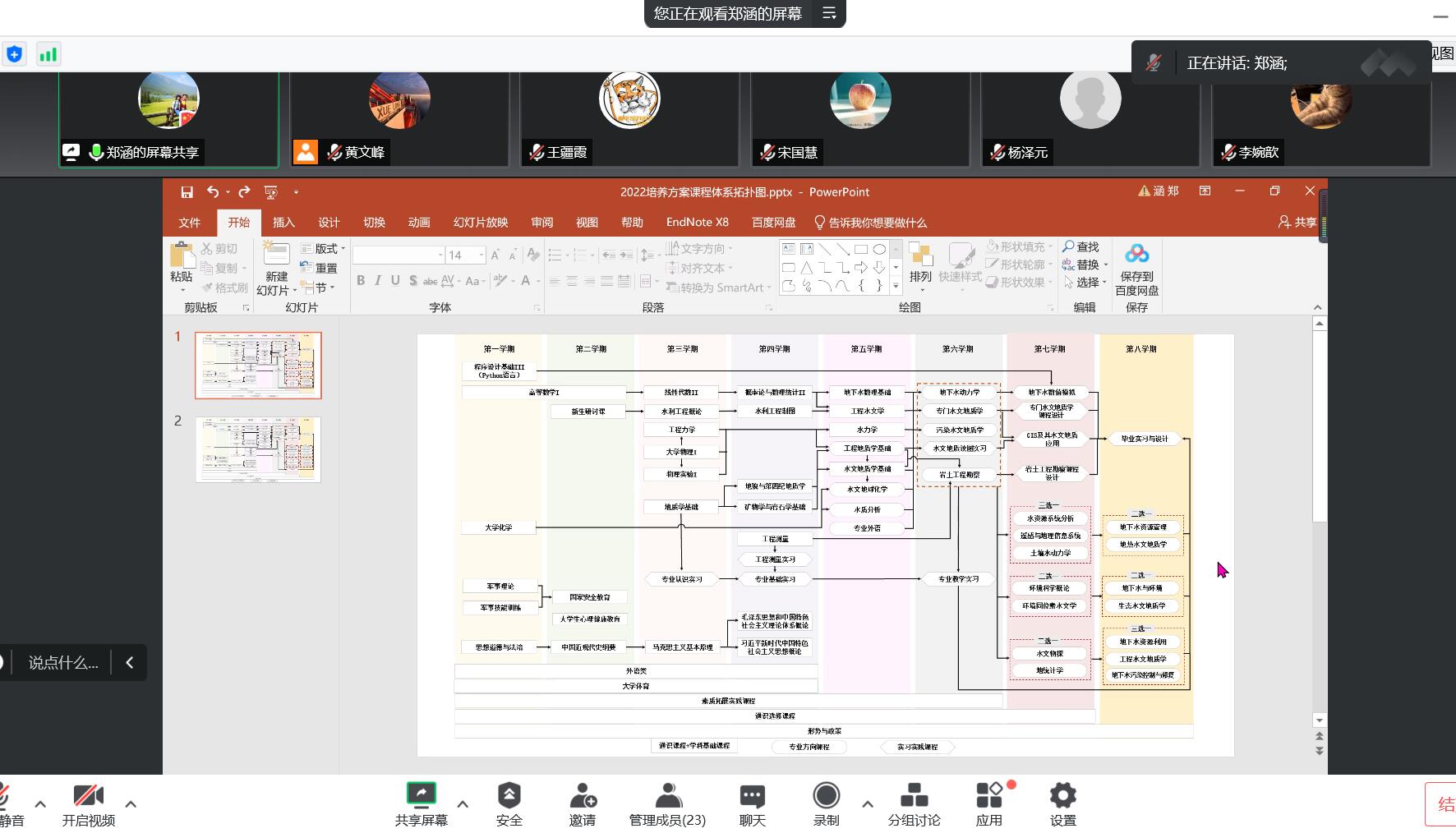Image resolution: width=1456 pixels, height=833 pixels.
Task: Click the Share Screen icon in meeting toolbar
Action: point(421,795)
